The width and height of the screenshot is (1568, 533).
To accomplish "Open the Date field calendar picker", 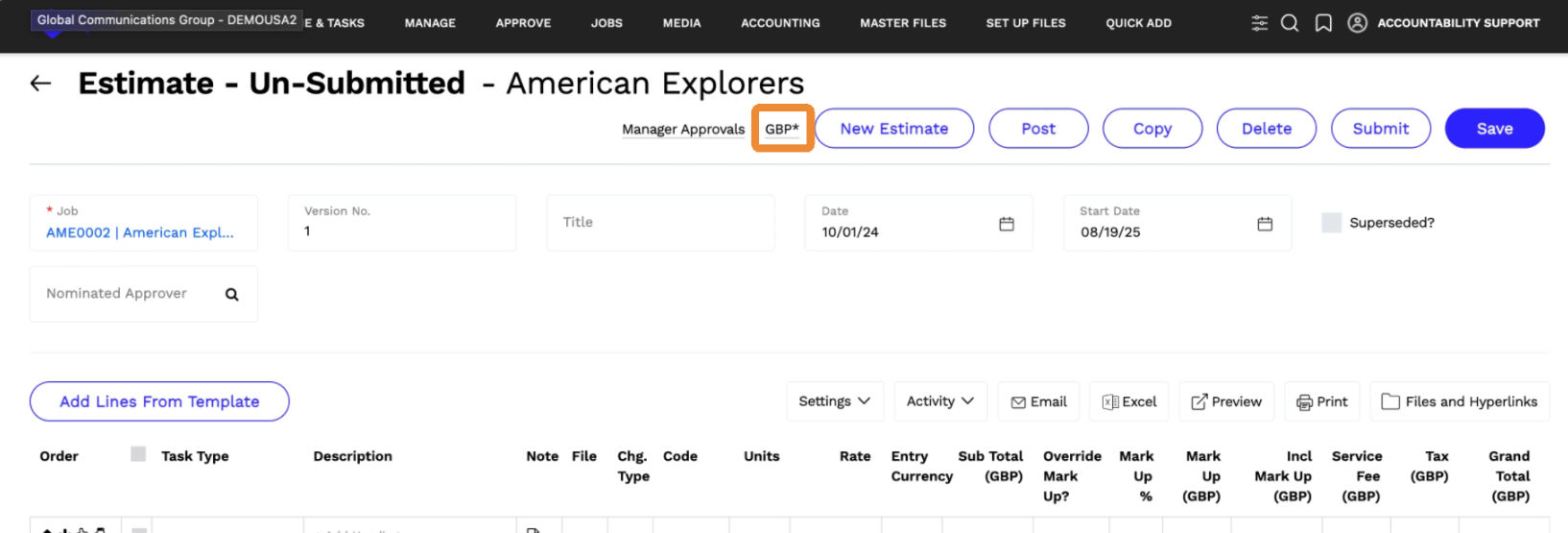I will [x=1007, y=224].
